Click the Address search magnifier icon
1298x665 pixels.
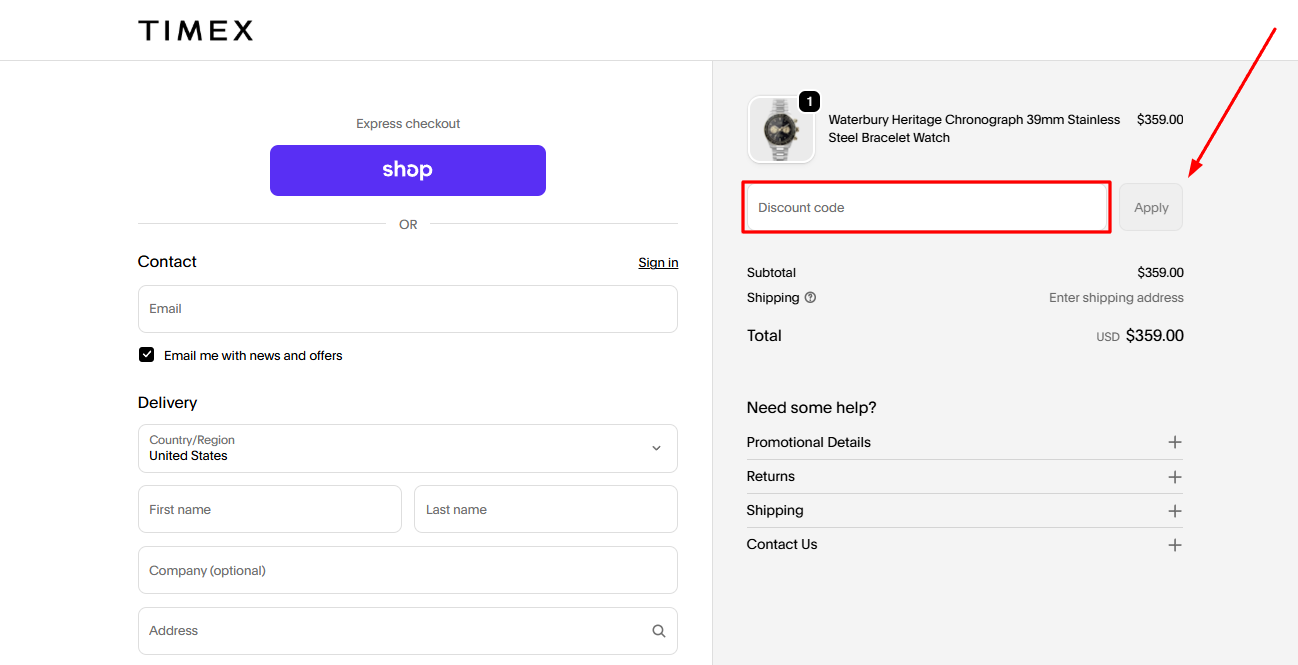coord(658,631)
